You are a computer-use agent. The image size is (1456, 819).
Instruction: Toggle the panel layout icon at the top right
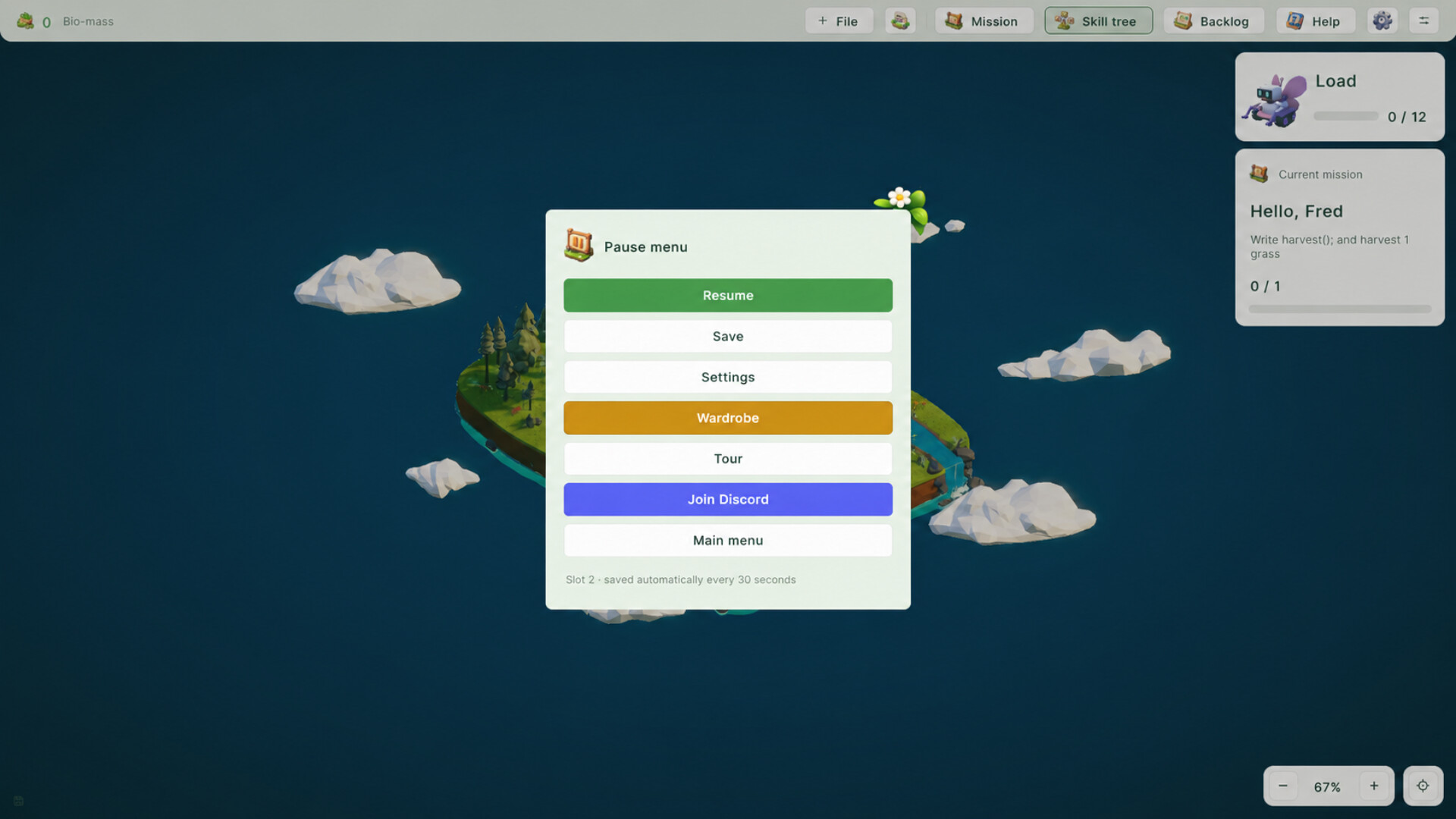(x=1423, y=21)
